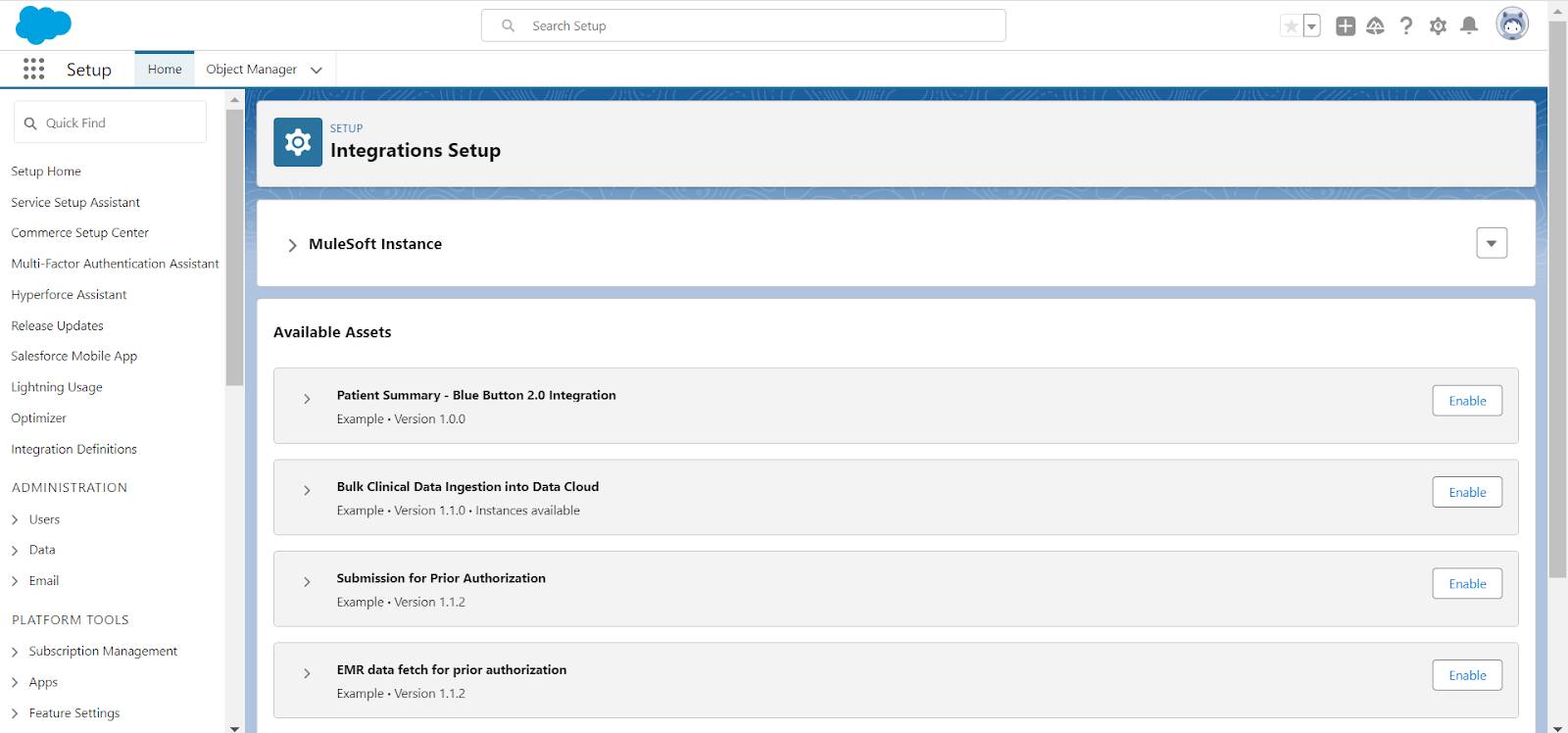Click the ADMINISTRATION section heading
The height and width of the screenshot is (733, 1568).
[70, 487]
